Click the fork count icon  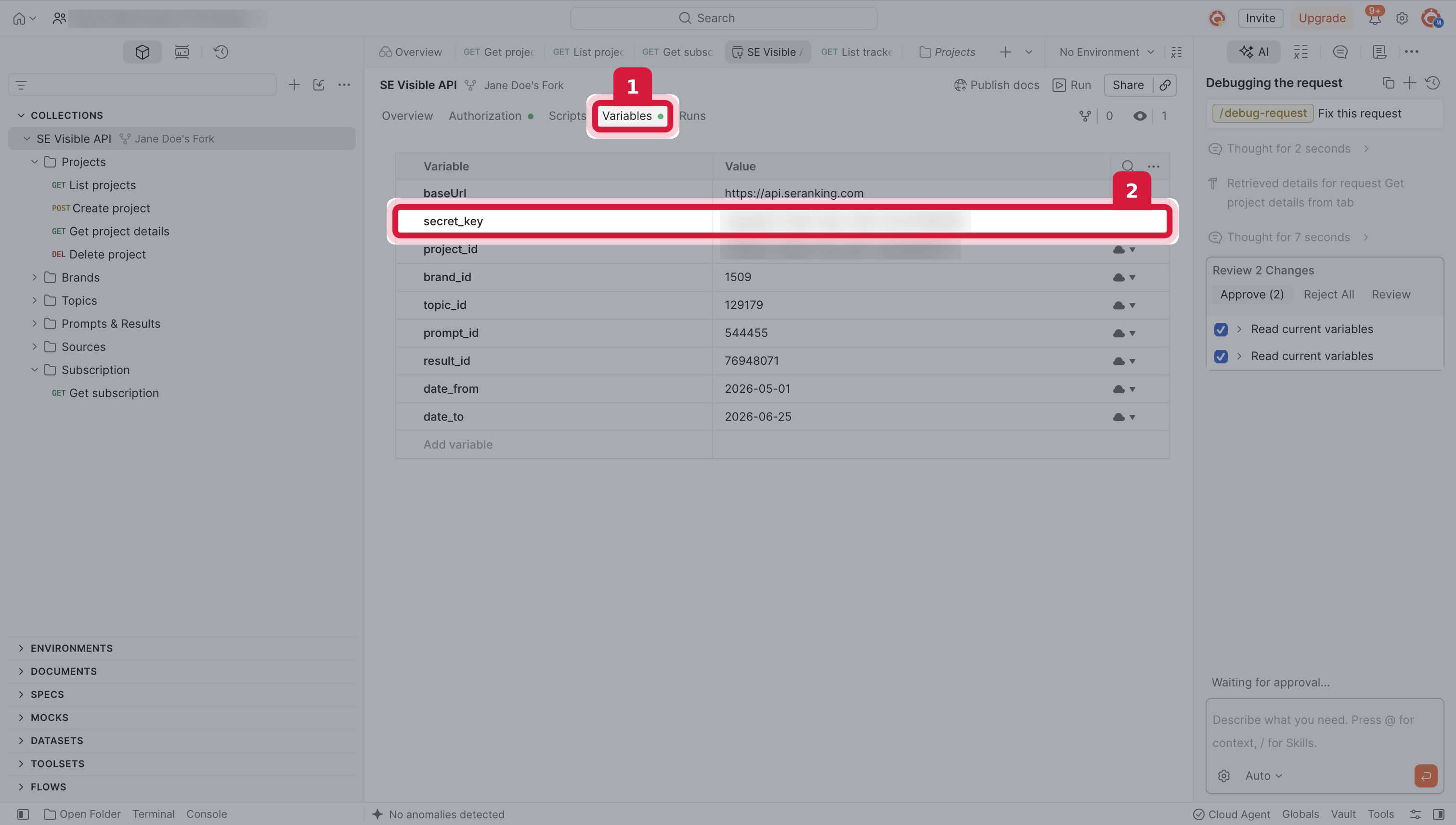tap(1085, 116)
